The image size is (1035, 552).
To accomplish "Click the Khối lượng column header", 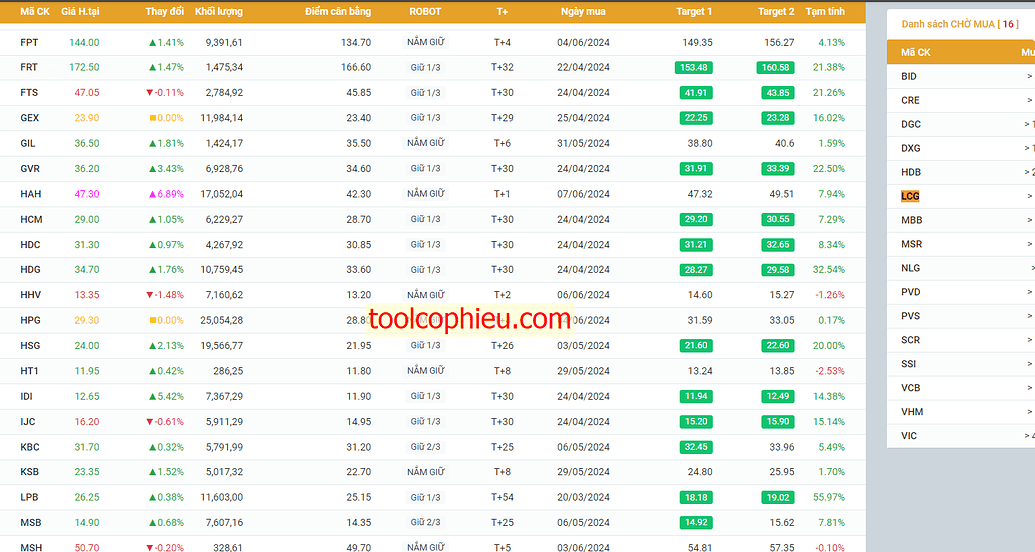I will coord(218,11).
